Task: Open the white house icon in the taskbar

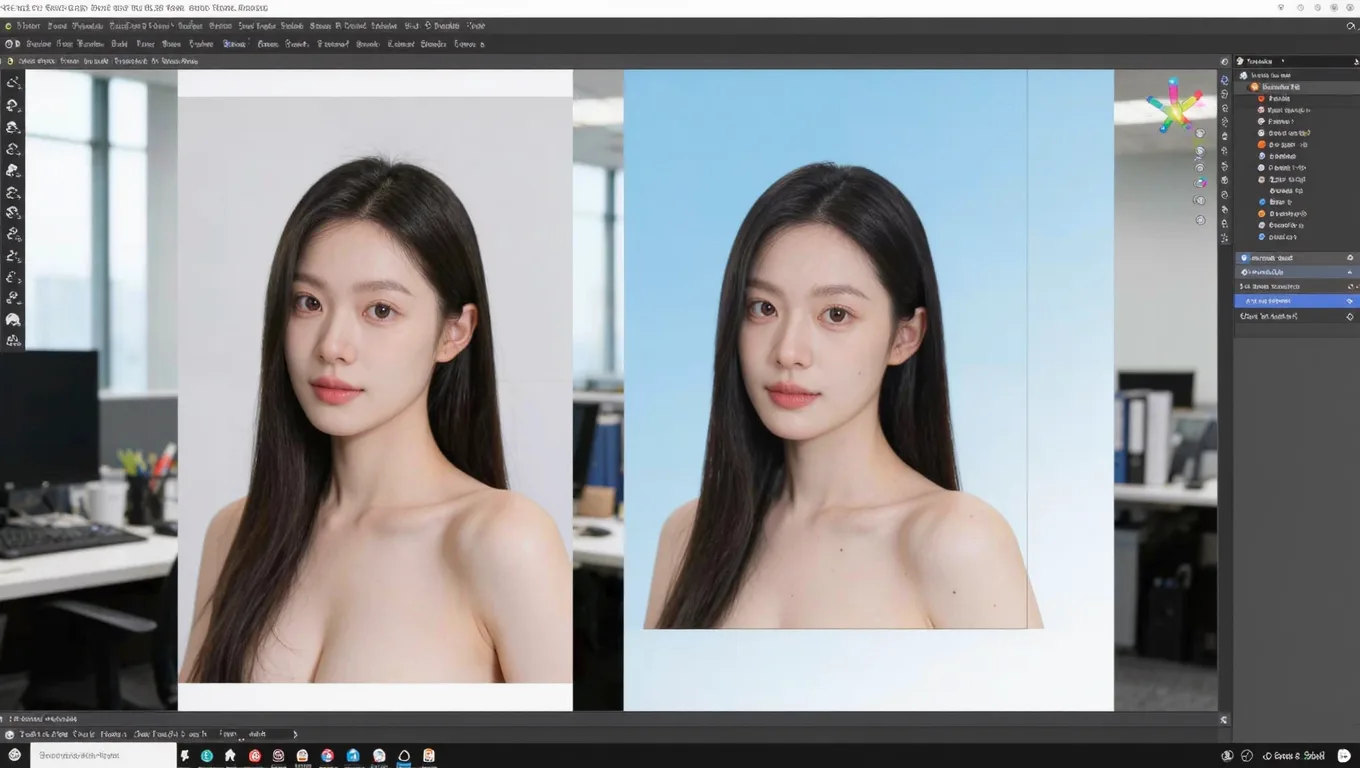Action: click(x=230, y=756)
